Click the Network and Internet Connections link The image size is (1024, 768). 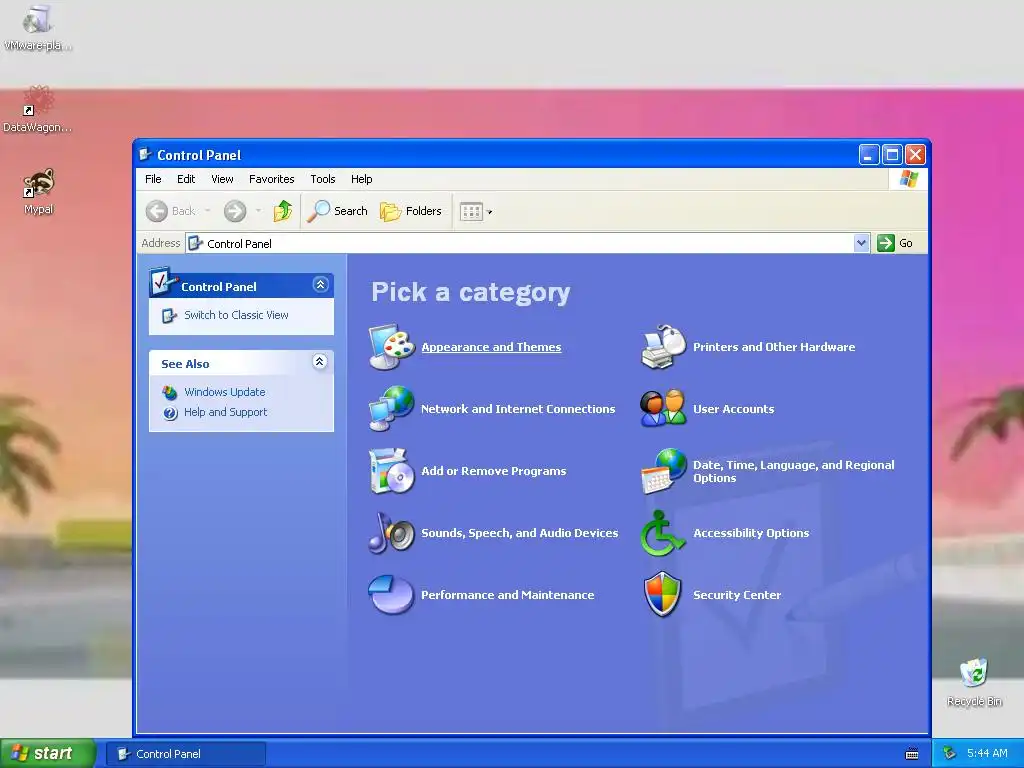point(518,409)
